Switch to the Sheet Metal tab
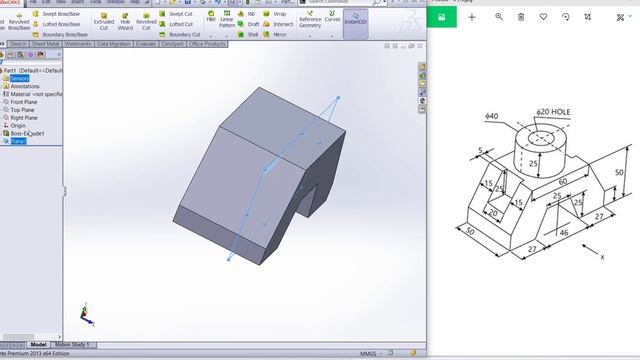 (46, 44)
